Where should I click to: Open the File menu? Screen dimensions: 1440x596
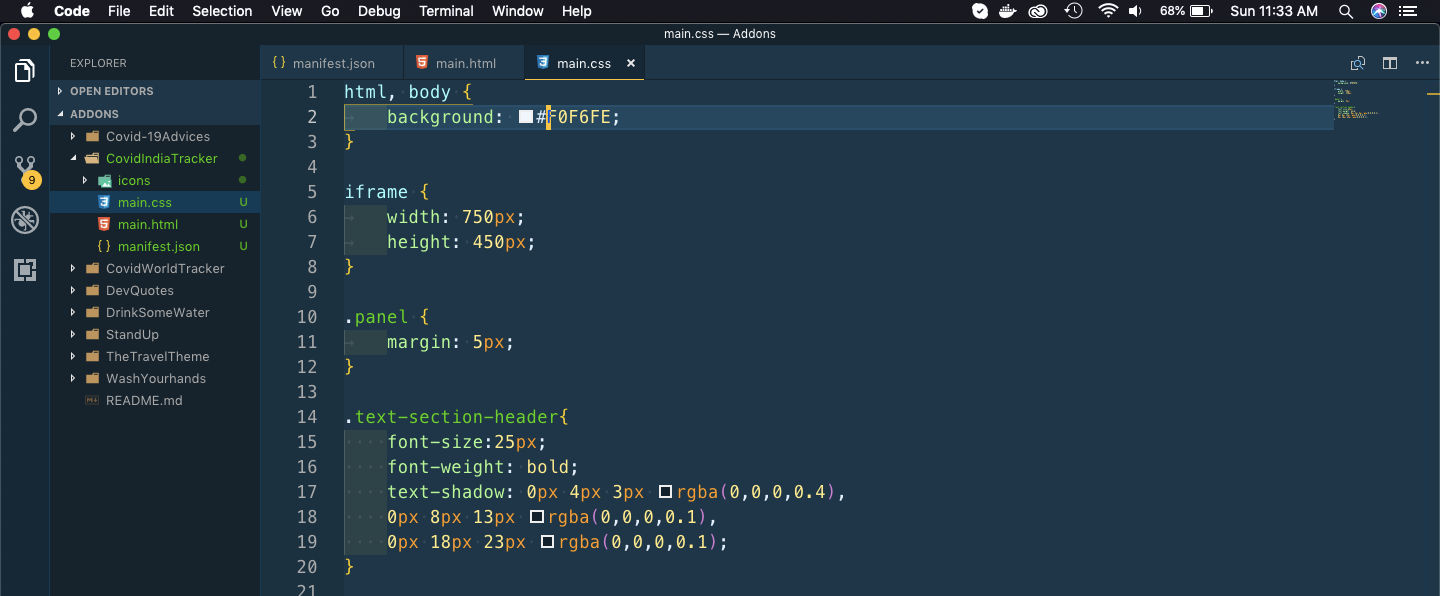pyautogui.click(x=119, y=11)
